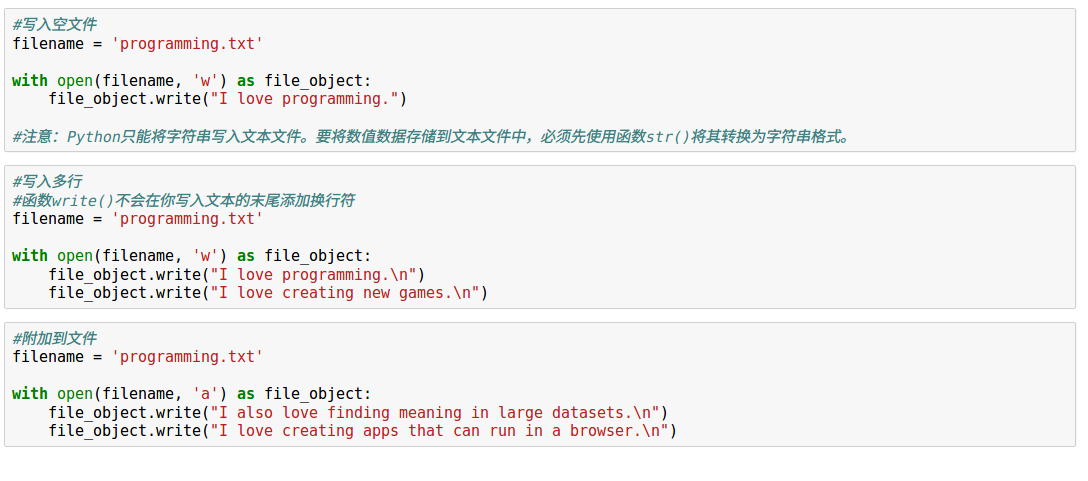The width and height of the screenshot is (1088, 481).
Task: Click the with keyword in first cell
Action: pos(30,81)
